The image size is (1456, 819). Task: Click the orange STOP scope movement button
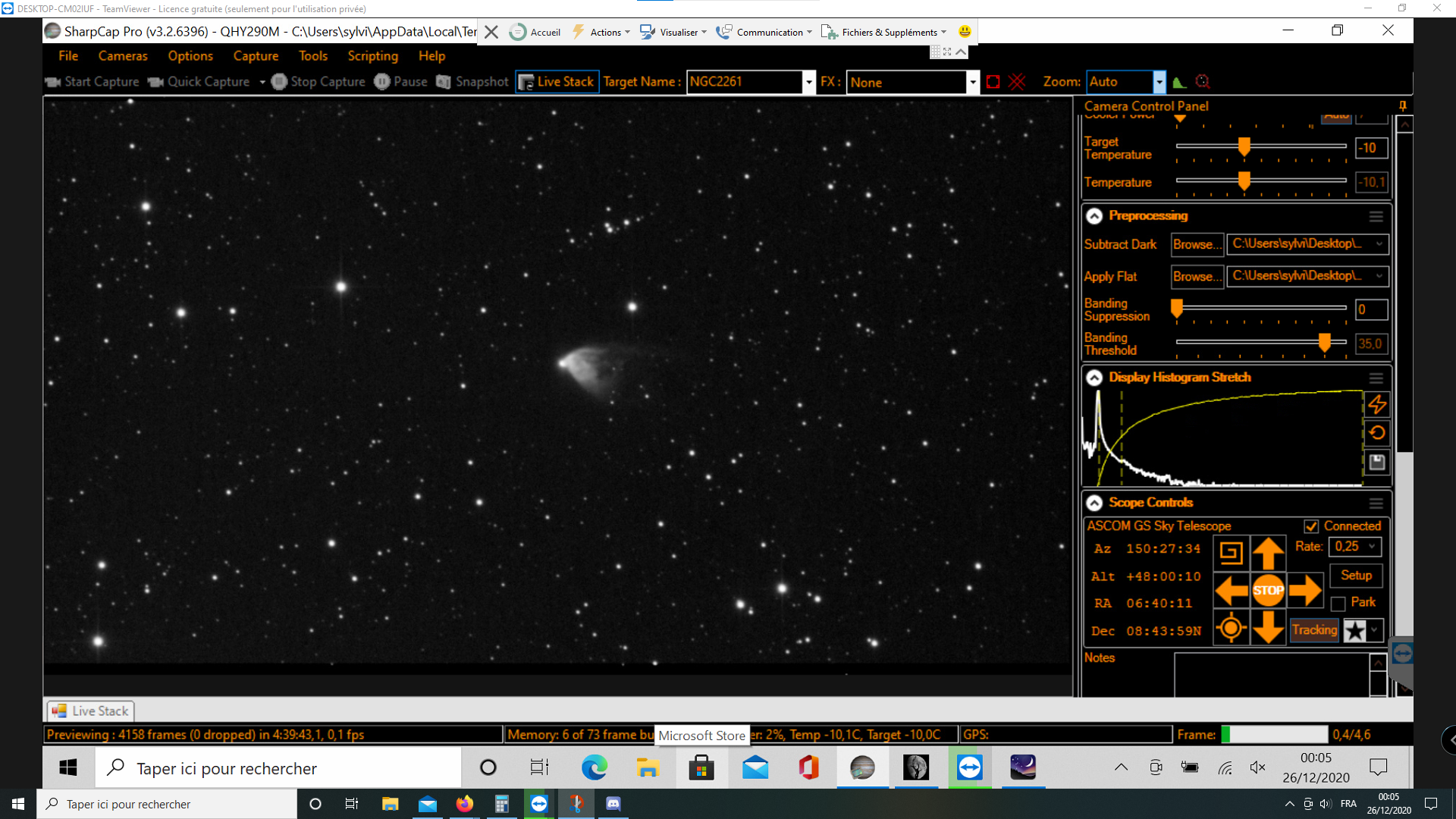click(x=1268, y=591)
